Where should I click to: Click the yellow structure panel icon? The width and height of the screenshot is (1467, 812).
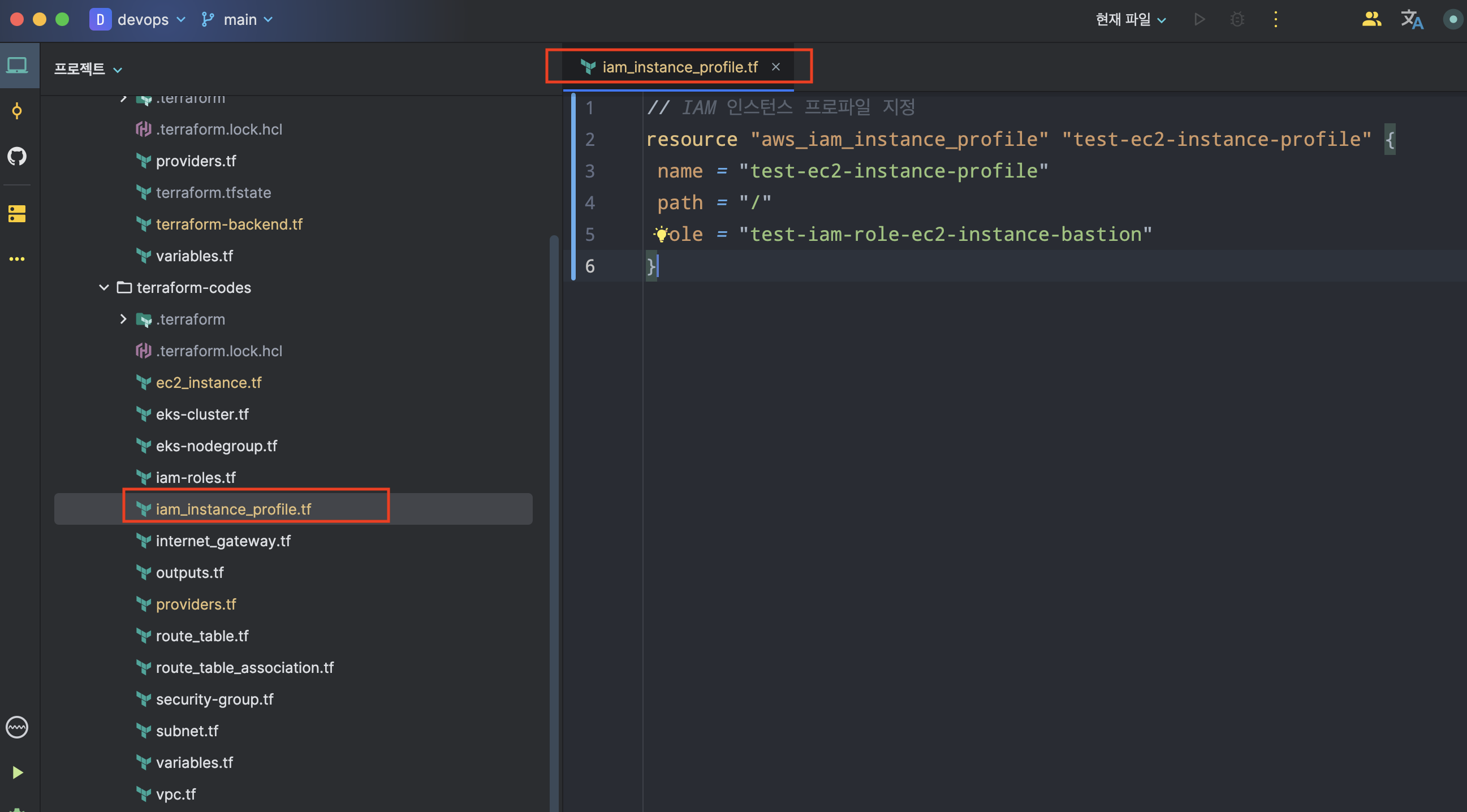click(17, 214)
